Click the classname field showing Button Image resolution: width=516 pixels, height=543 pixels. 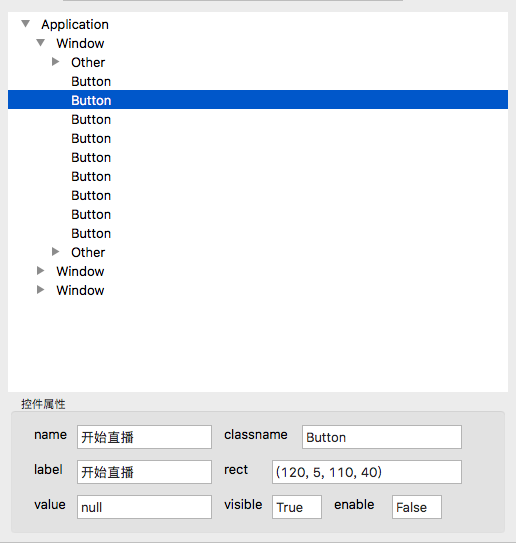[382, 437]
